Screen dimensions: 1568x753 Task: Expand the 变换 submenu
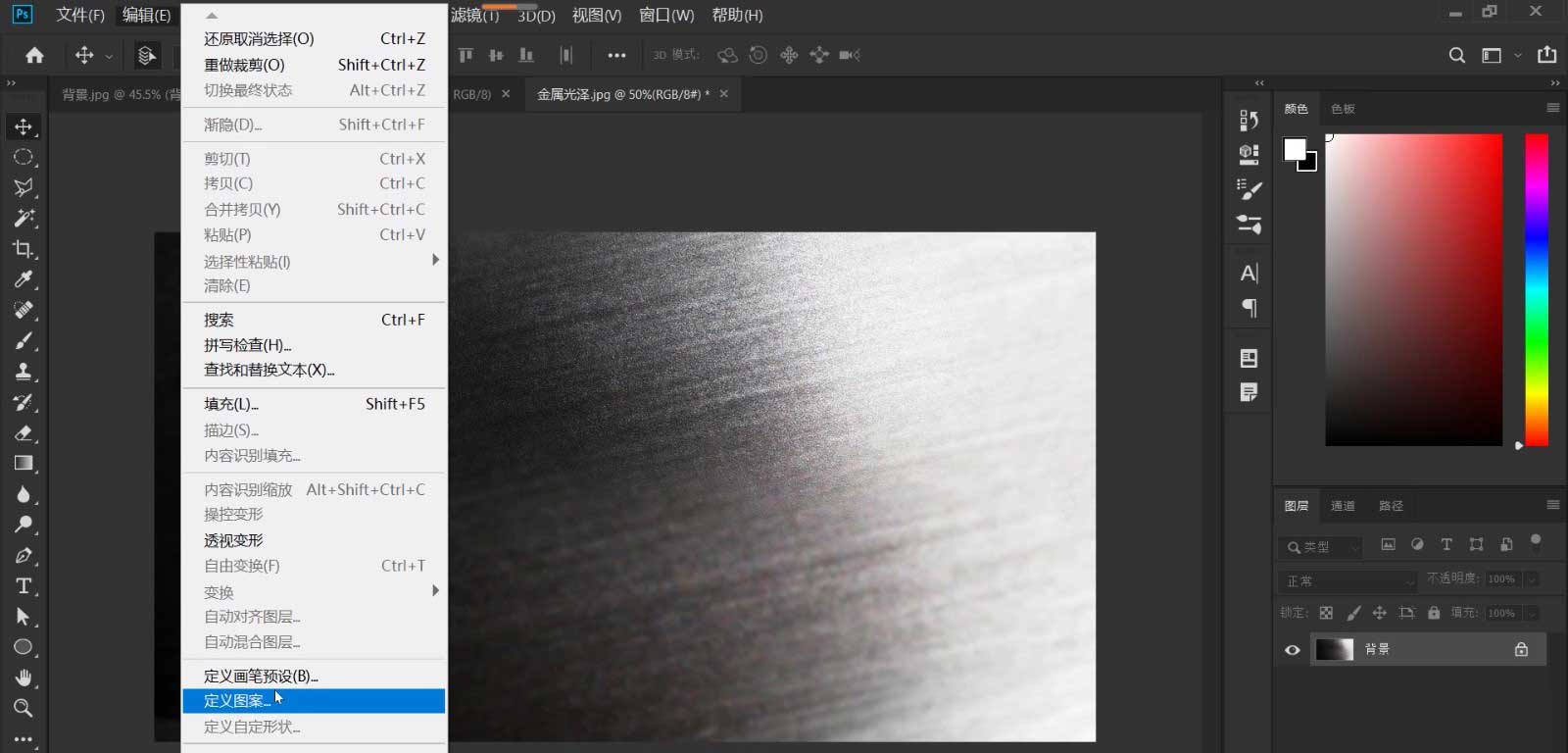(315, 591)
